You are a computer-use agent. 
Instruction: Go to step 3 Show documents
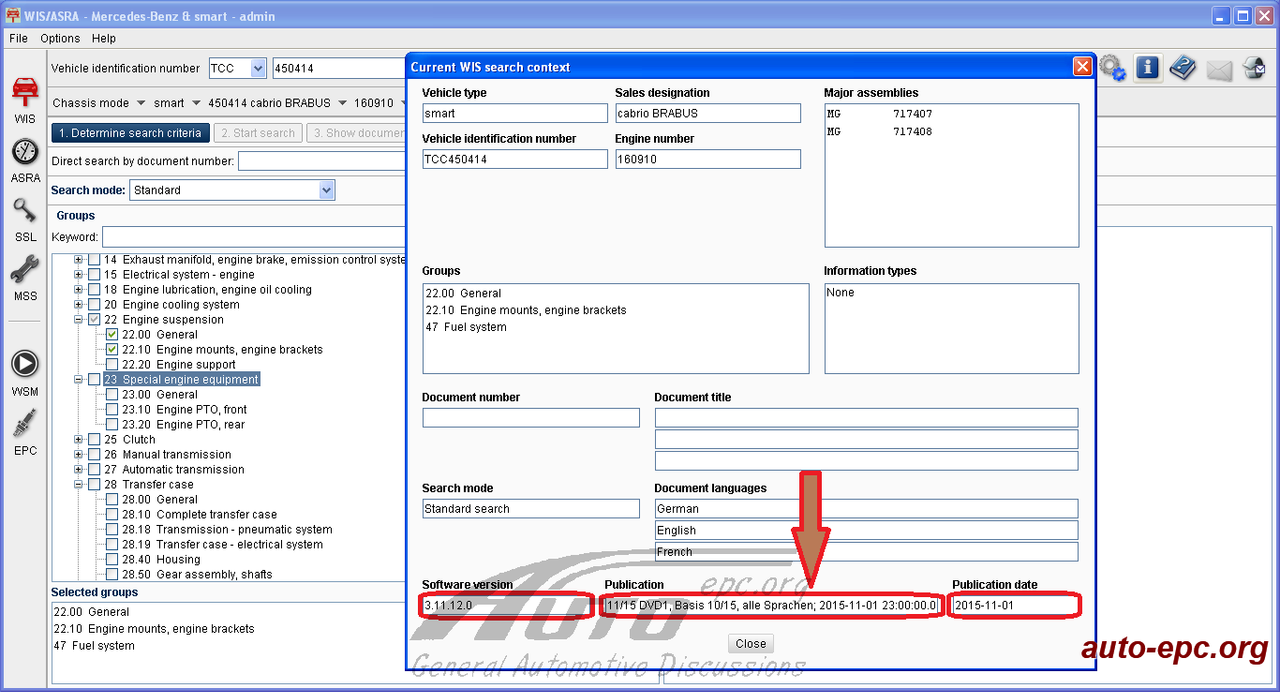pyautogui.click(x=356, y=133)
